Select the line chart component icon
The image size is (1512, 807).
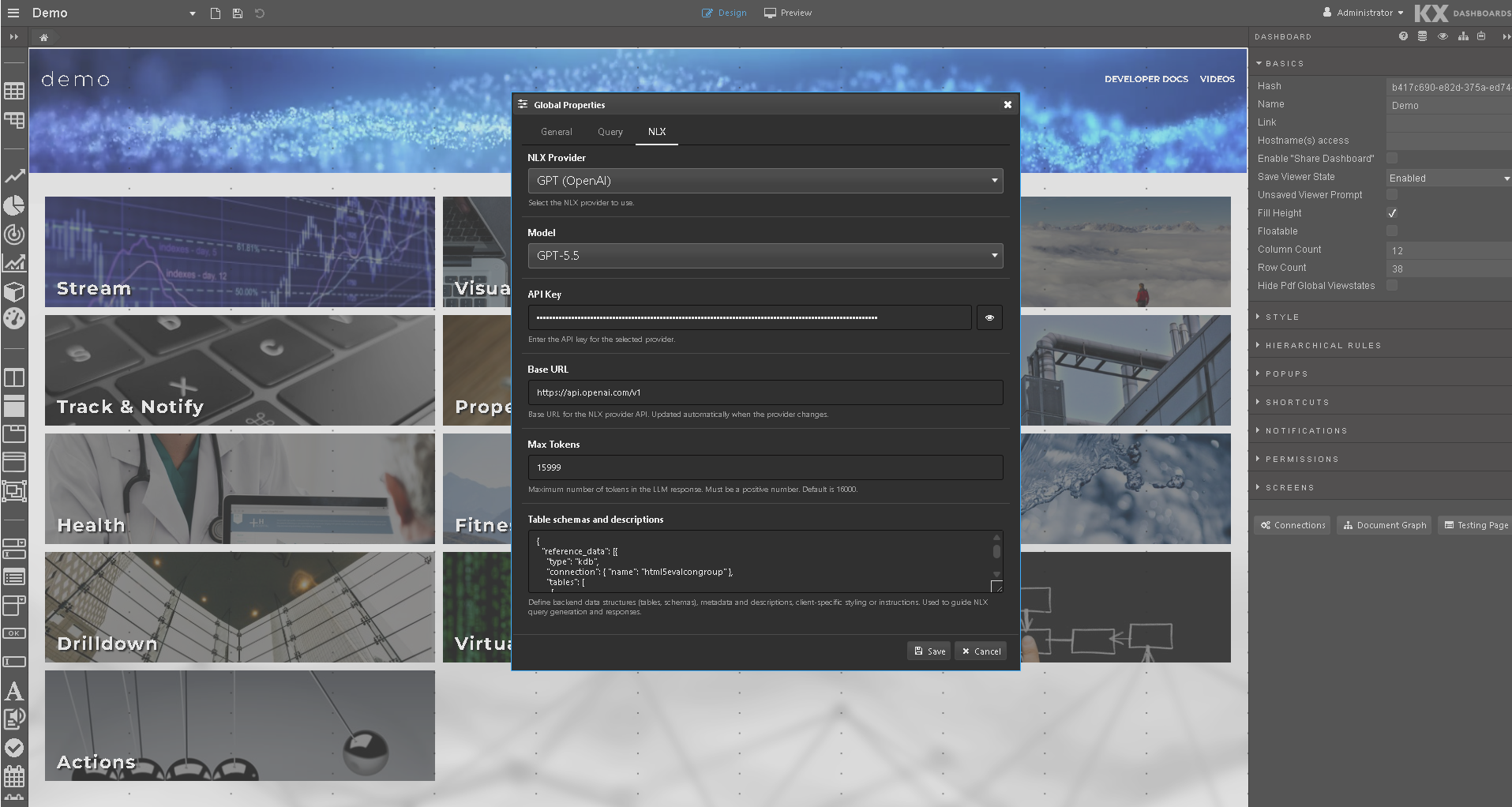14,176
